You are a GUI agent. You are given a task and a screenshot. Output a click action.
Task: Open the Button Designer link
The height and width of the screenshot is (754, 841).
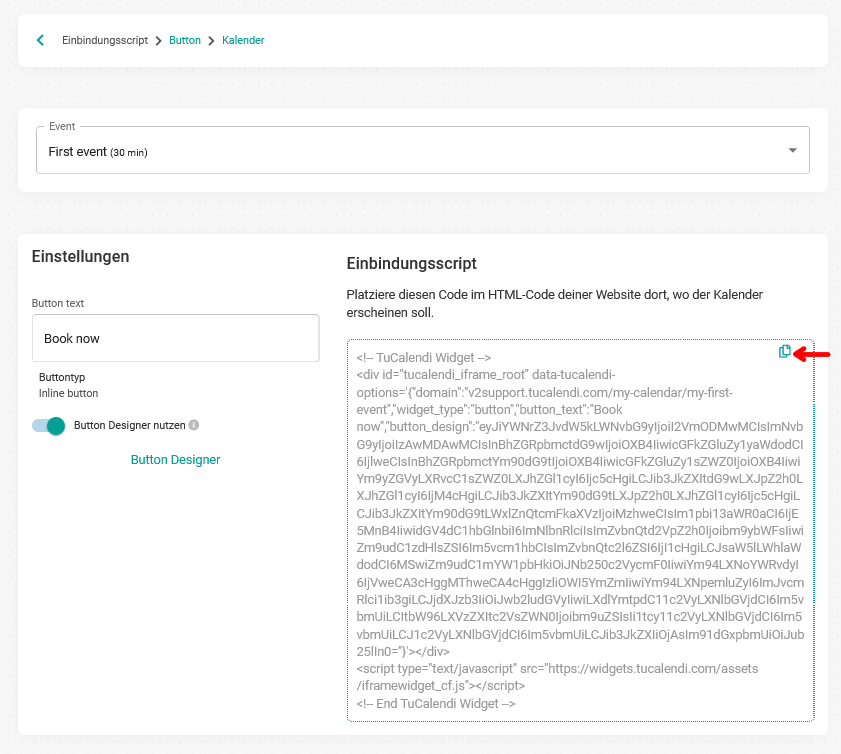175,460
